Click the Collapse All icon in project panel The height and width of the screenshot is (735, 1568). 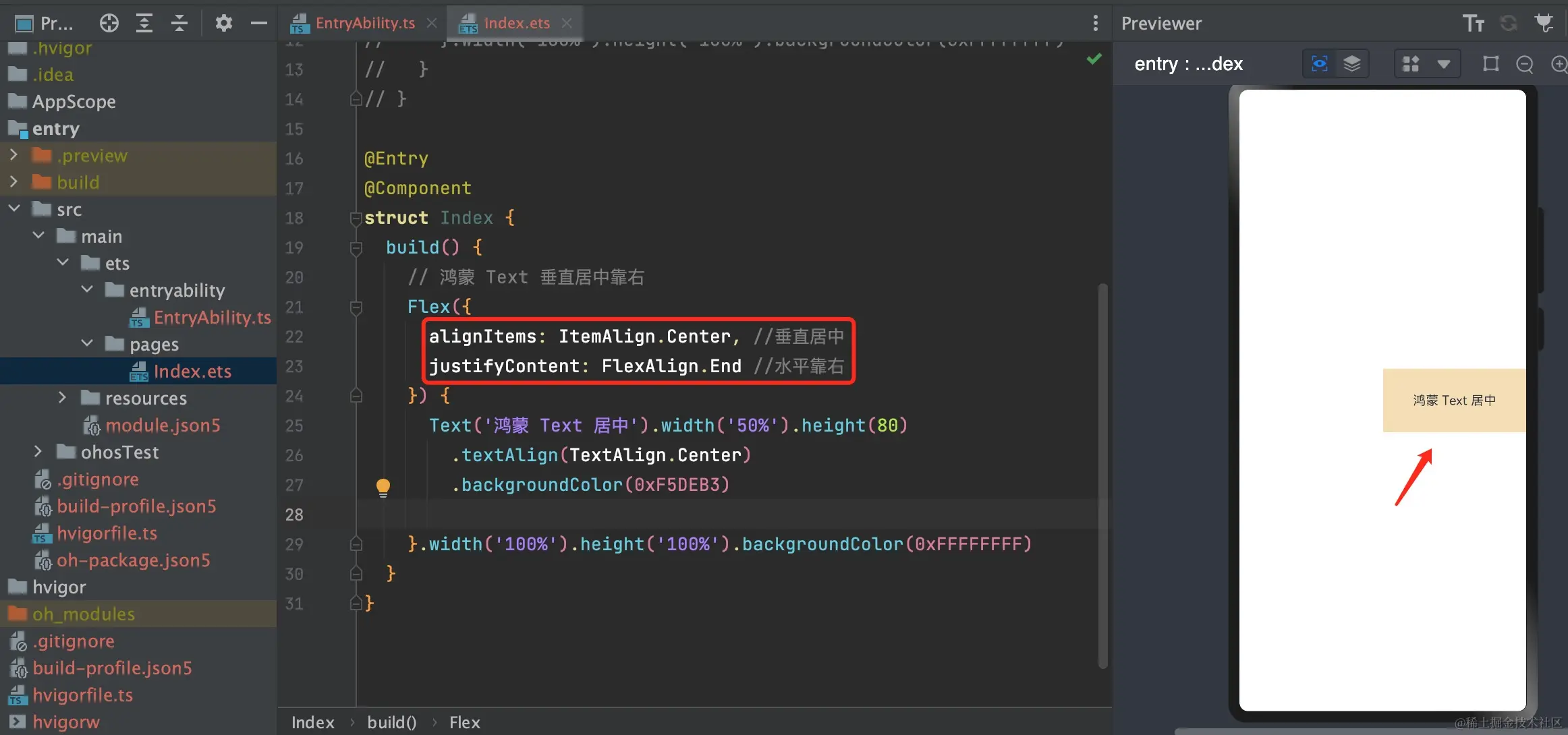coord(179,24)
